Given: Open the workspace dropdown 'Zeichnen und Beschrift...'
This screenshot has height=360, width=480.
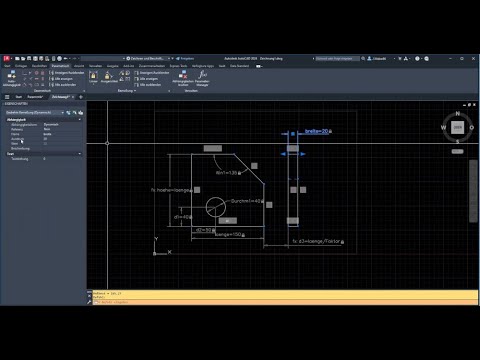Looking at the screenshot, I should pyautogui.click(x=148, y=58).
